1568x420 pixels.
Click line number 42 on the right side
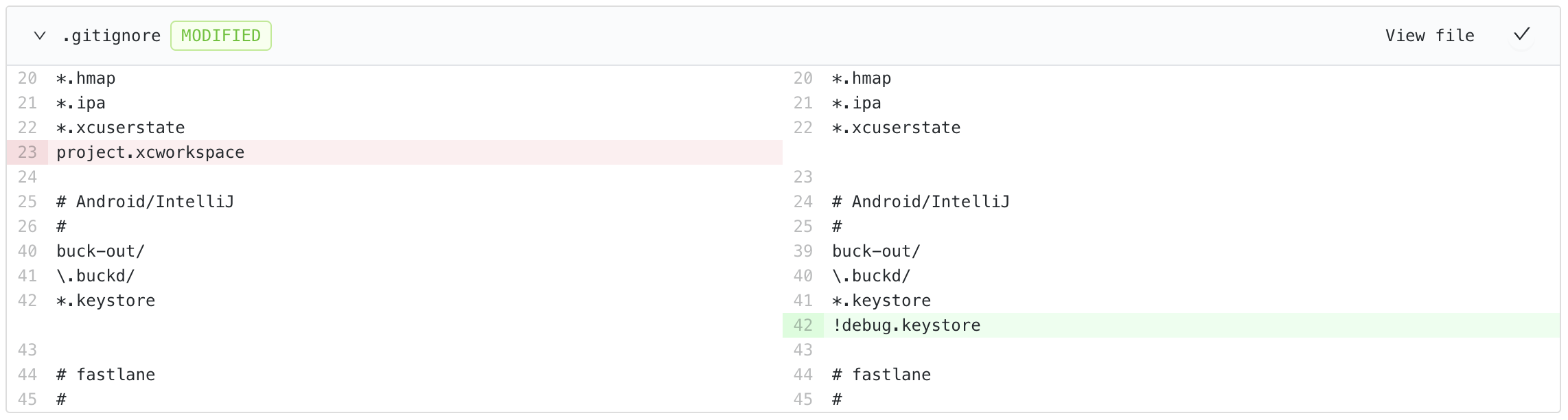[803, 325]
